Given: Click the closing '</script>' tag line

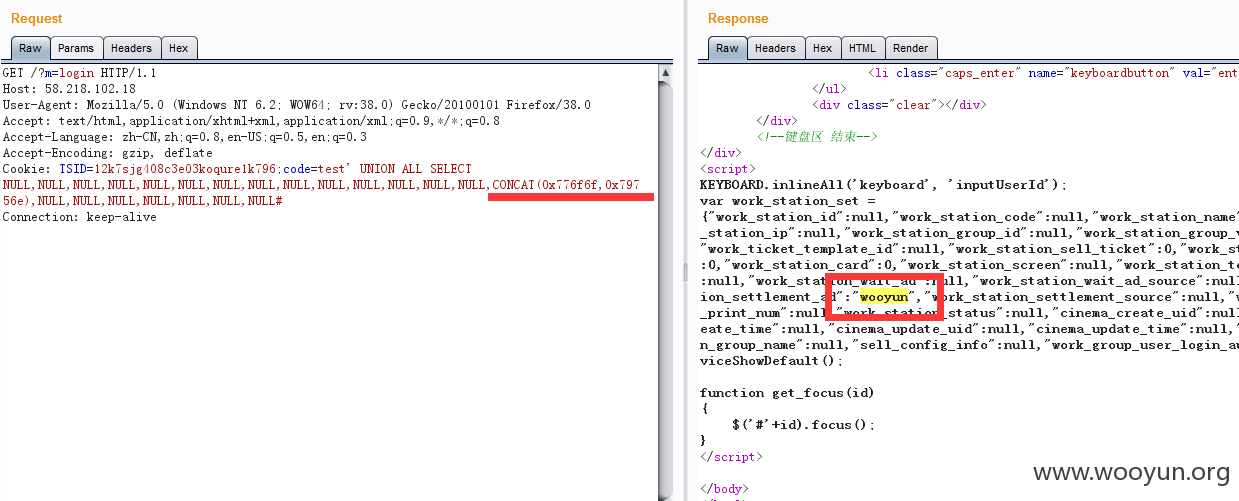Looking at the screenshot, I should coord(731,457).
